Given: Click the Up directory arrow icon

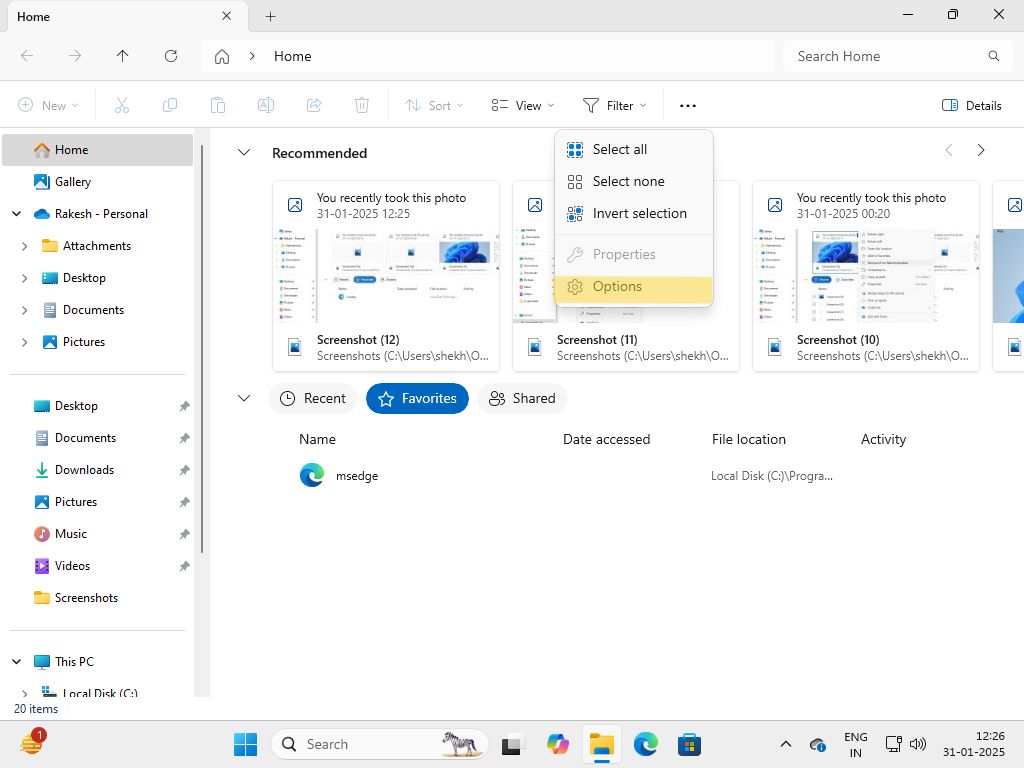Looking at the screenshot, I should click(123, 56).
